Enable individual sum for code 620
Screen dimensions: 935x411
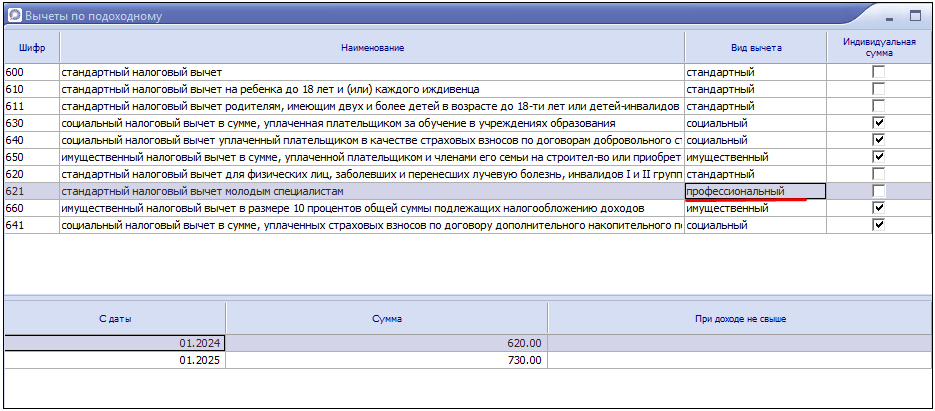pyautogui.click(x=878, y=174)
